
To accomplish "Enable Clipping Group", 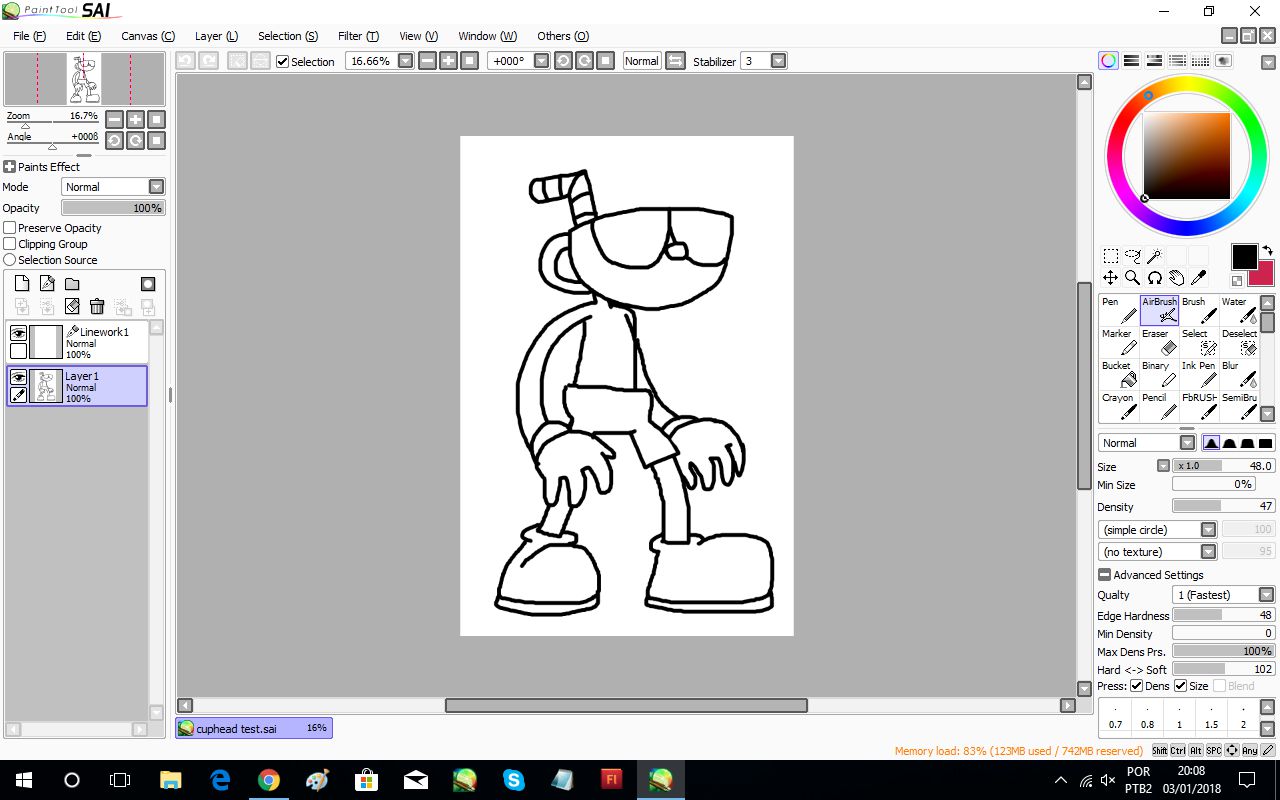I will (x=10, y=244).
